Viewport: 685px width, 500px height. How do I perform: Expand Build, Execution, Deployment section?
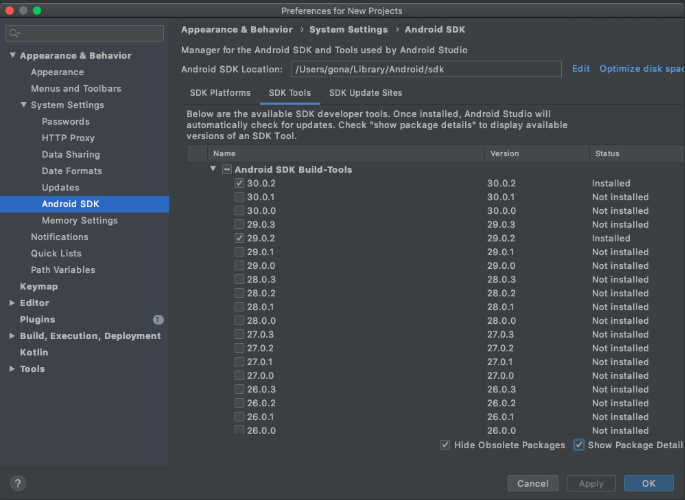click(12, 336)
